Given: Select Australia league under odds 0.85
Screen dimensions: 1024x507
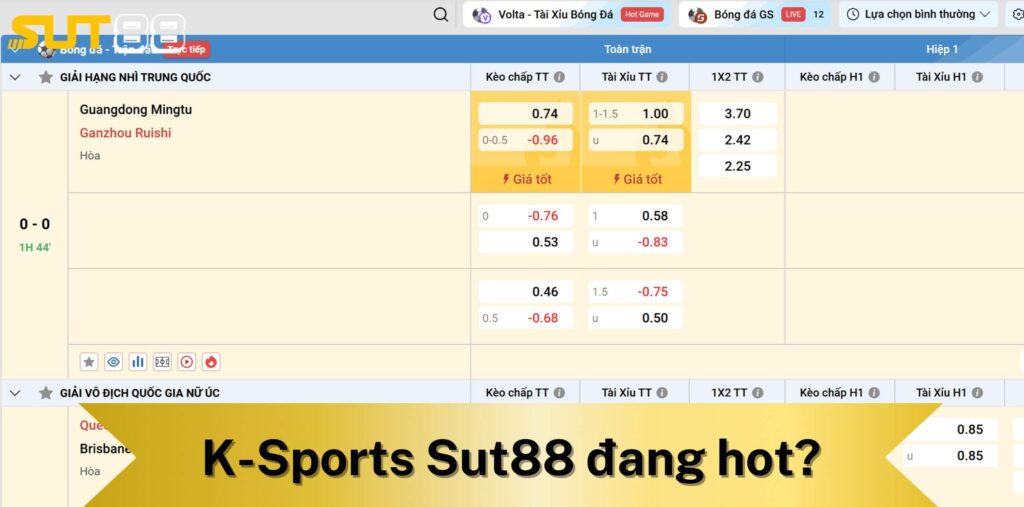Looking at the screenshot, I should (951, 455).
